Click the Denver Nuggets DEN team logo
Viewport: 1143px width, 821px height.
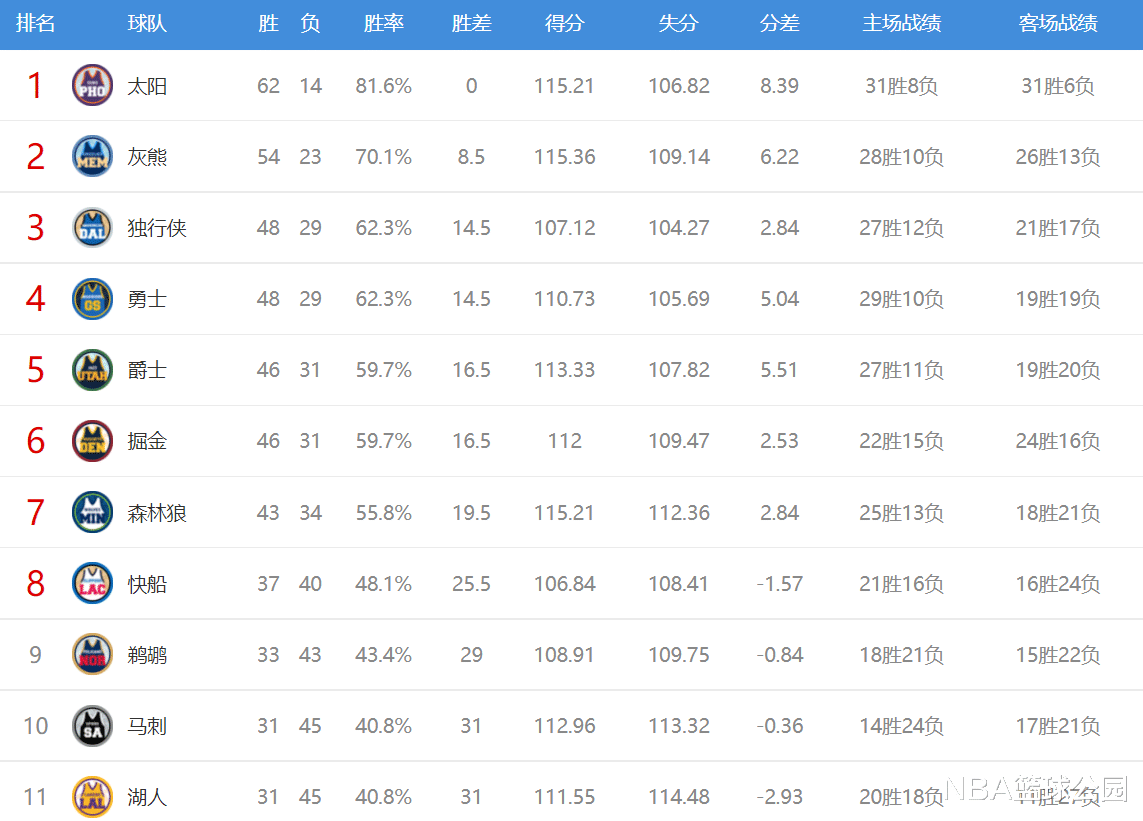pyautogui.click(x=93, y=441)
